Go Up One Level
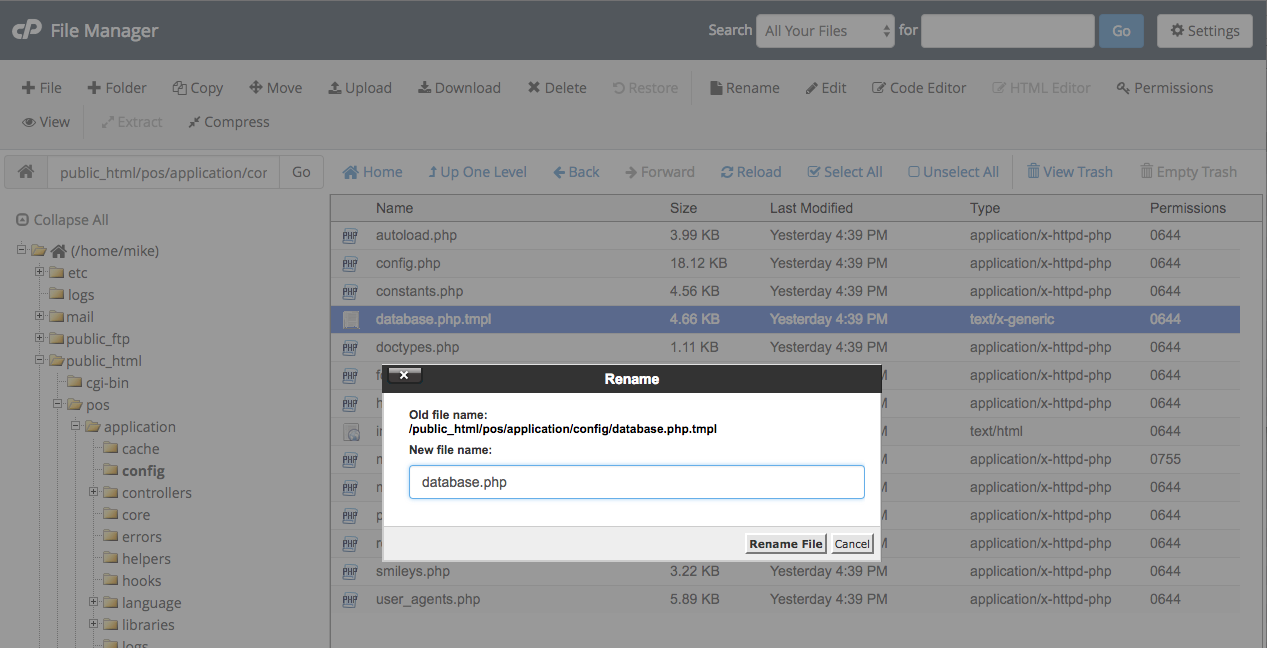Image resolution: width=1267 pixels, height=648 pixels. click(477, 172)
